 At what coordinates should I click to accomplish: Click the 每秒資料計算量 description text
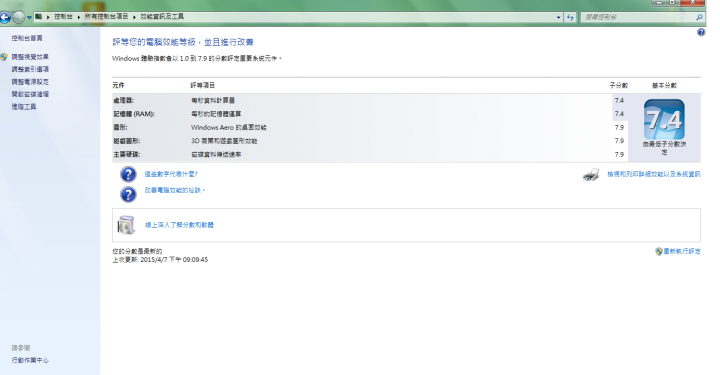(213, 101)
